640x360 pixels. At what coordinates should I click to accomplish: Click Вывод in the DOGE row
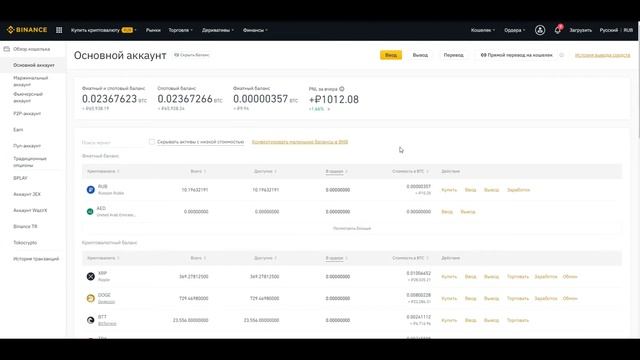(491, 298)
